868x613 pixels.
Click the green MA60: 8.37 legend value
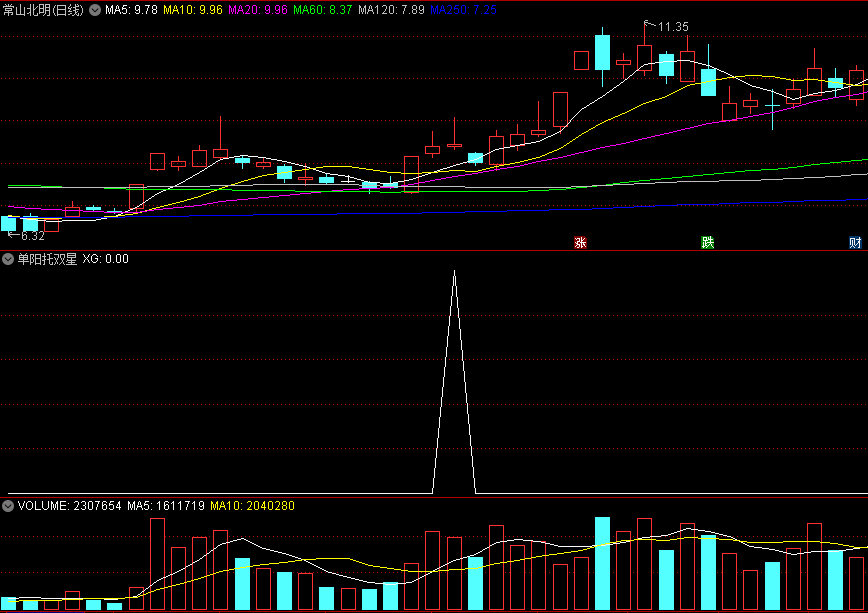click(323, 10)
